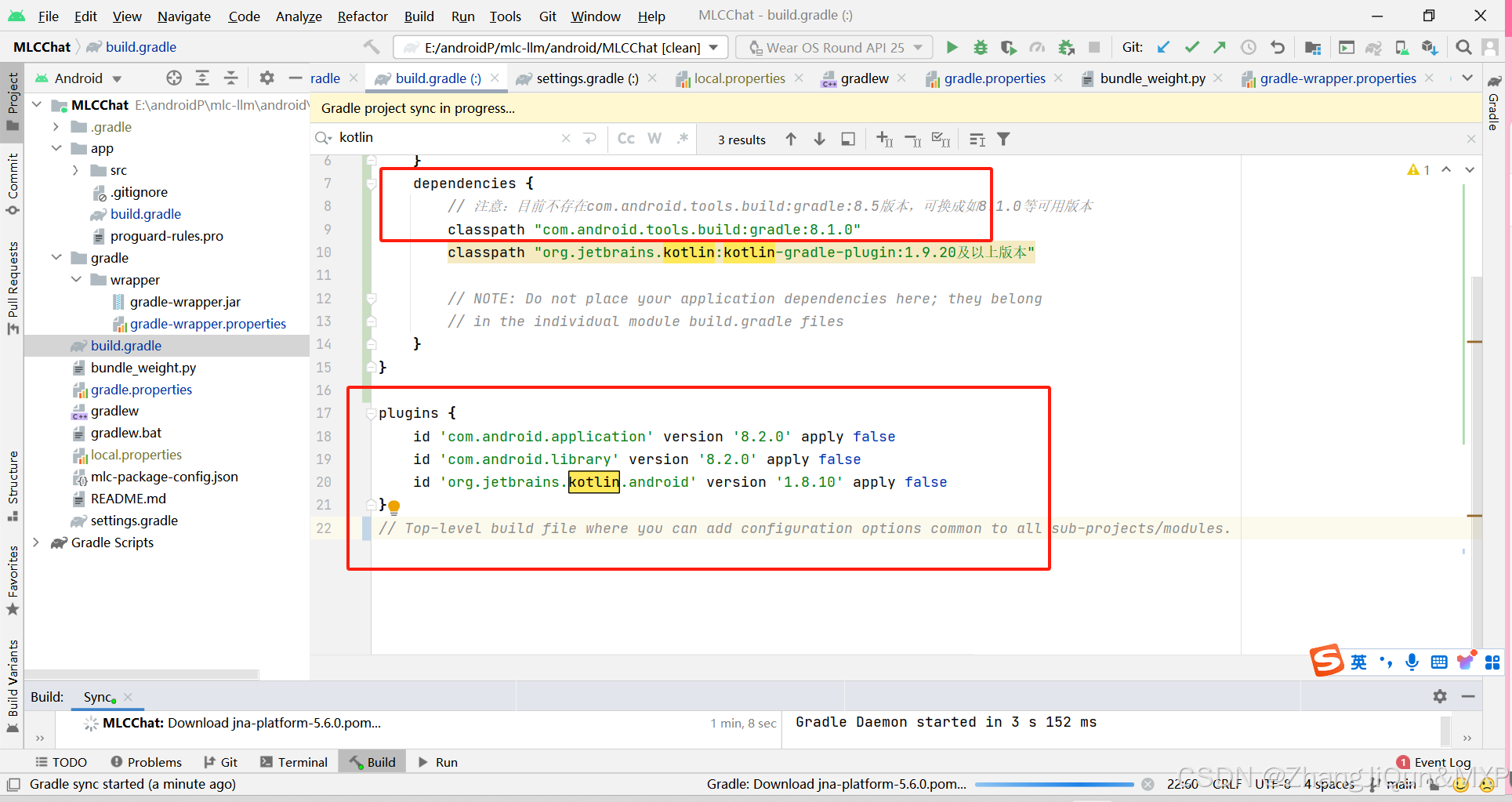Open Android project view dropdown
Viewport: 1512px width, 802px height.
pos(78,78)
